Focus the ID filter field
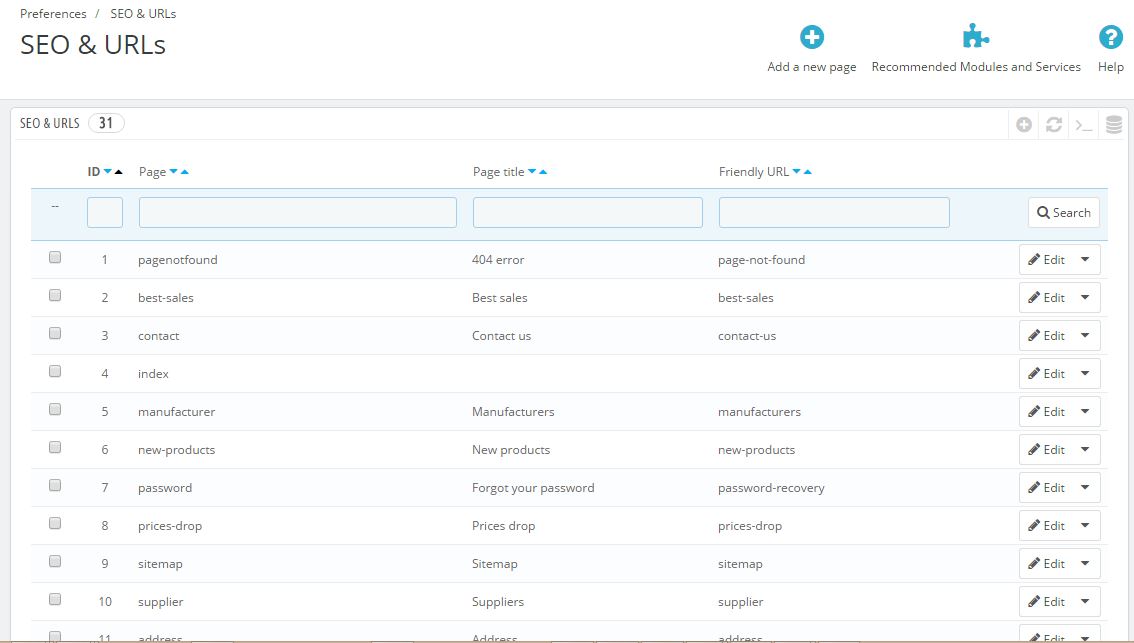 (105, 213)
